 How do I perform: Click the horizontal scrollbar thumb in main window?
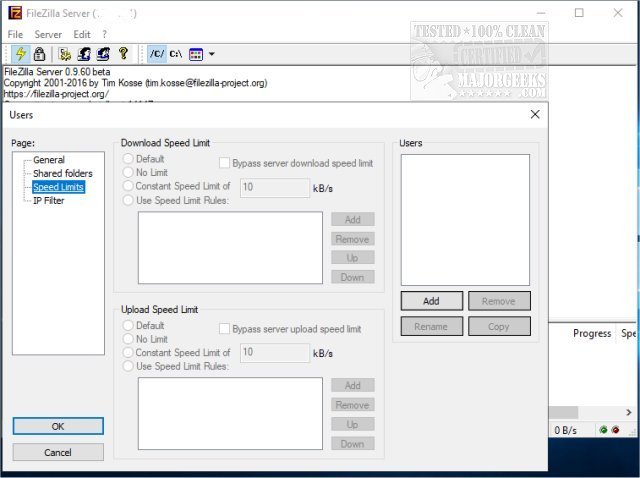(563, 412)
